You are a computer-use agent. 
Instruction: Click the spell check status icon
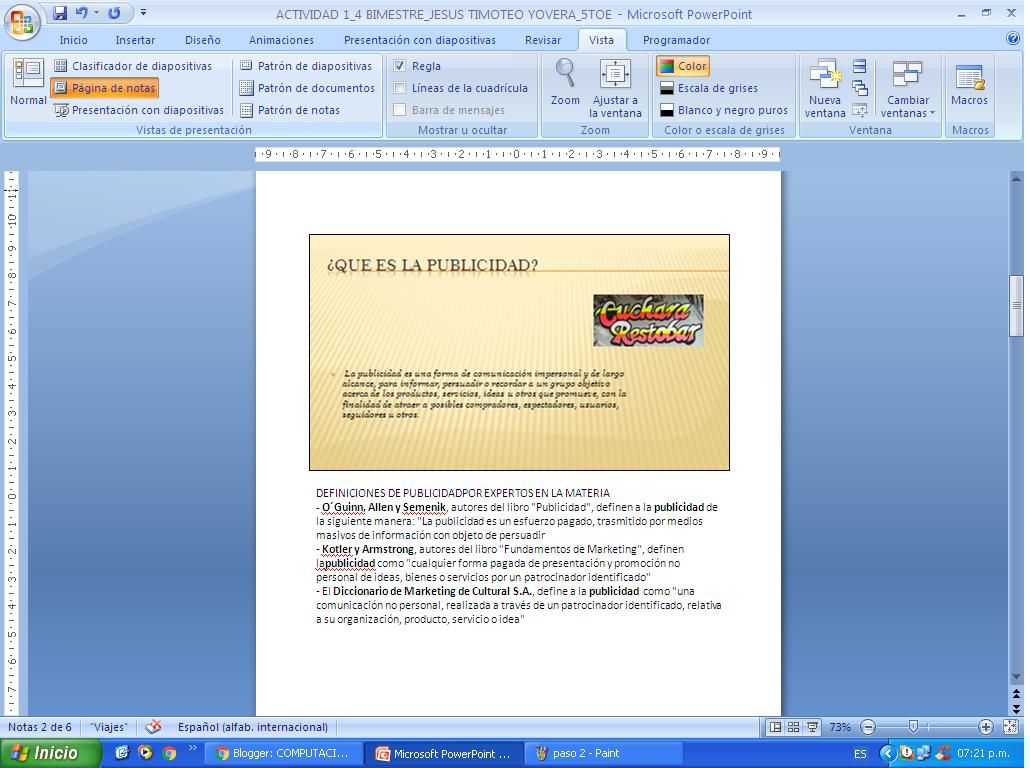(x=153, y=727)
